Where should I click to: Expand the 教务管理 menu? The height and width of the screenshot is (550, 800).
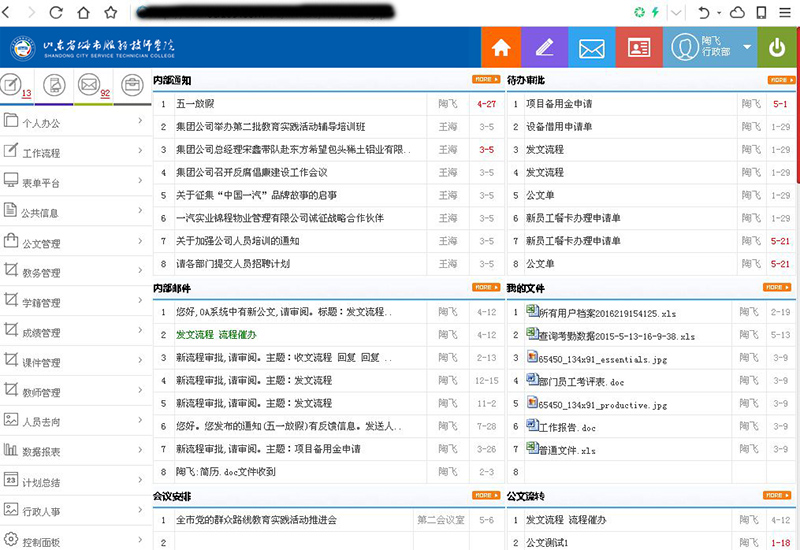pyautogui.click(x=76, y=272)
